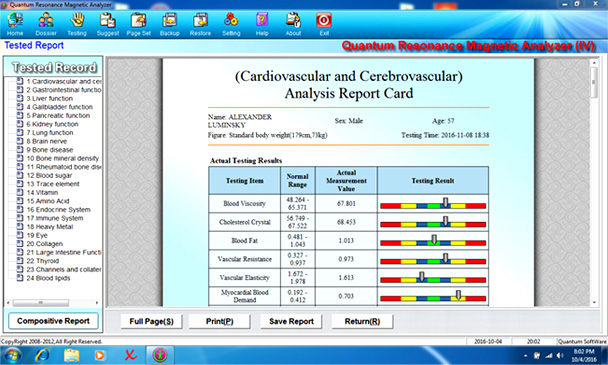Click the red Exit icon
This screenshot has width=608, height=365.
point(324,24)
